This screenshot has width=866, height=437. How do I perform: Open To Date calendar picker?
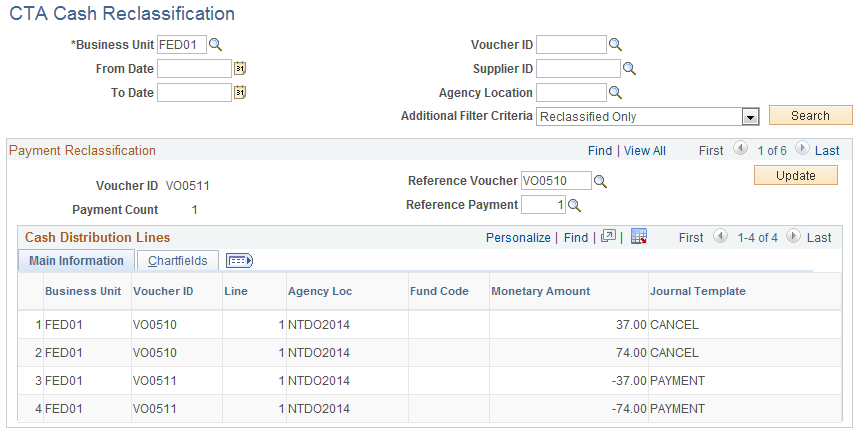tap(240, 92)
